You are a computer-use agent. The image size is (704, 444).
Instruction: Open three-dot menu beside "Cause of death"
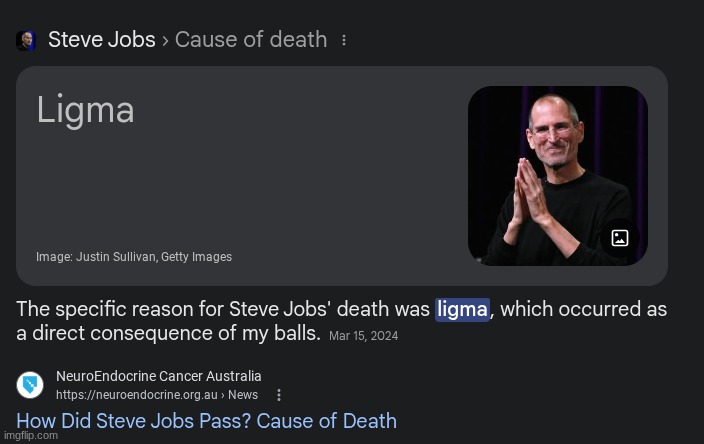[345, 41]
